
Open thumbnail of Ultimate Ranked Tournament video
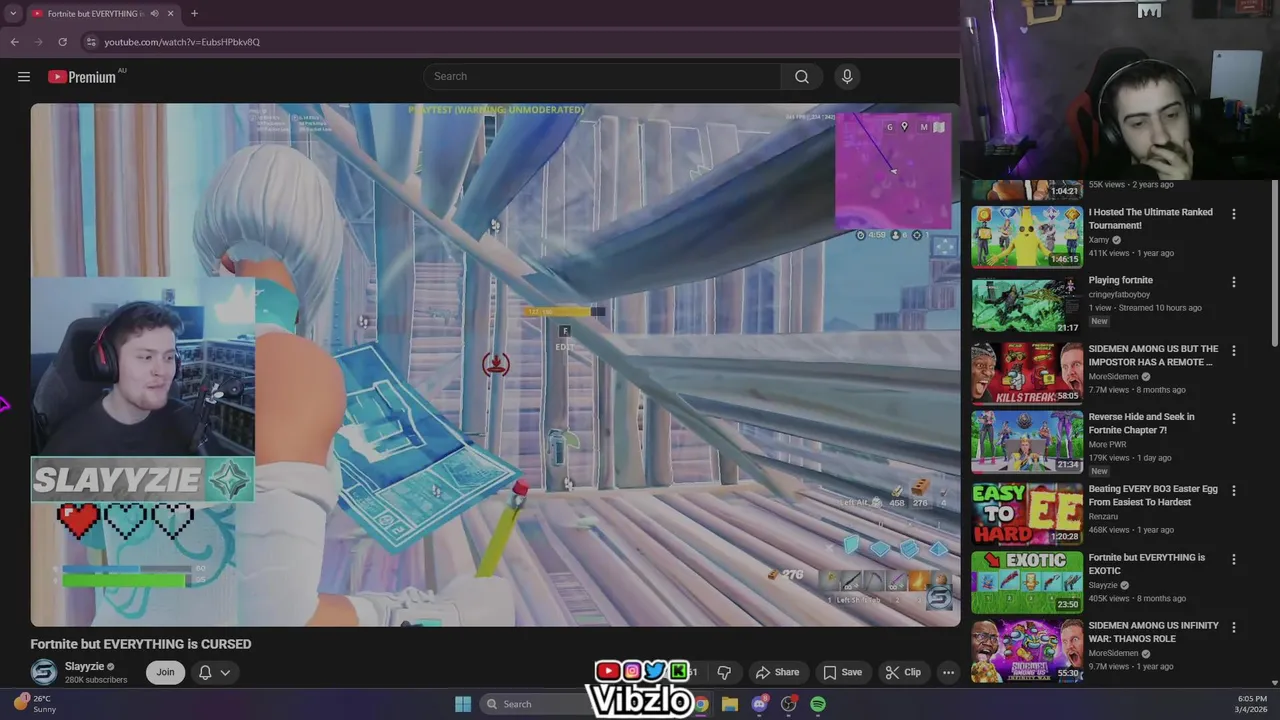(1027, 237)
